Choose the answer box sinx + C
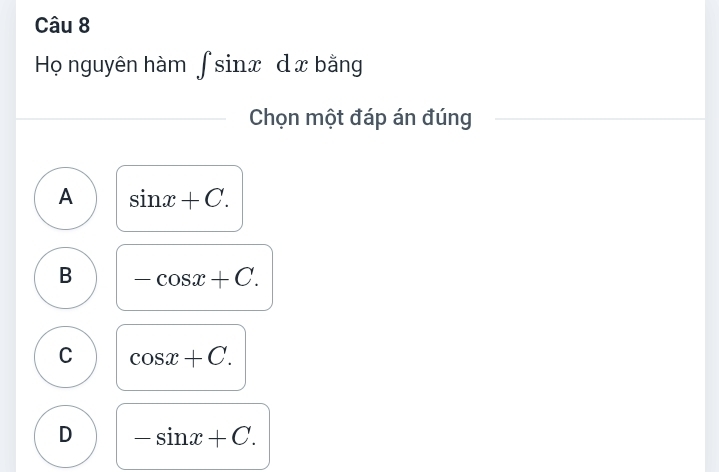 click(x=179, y=198)
